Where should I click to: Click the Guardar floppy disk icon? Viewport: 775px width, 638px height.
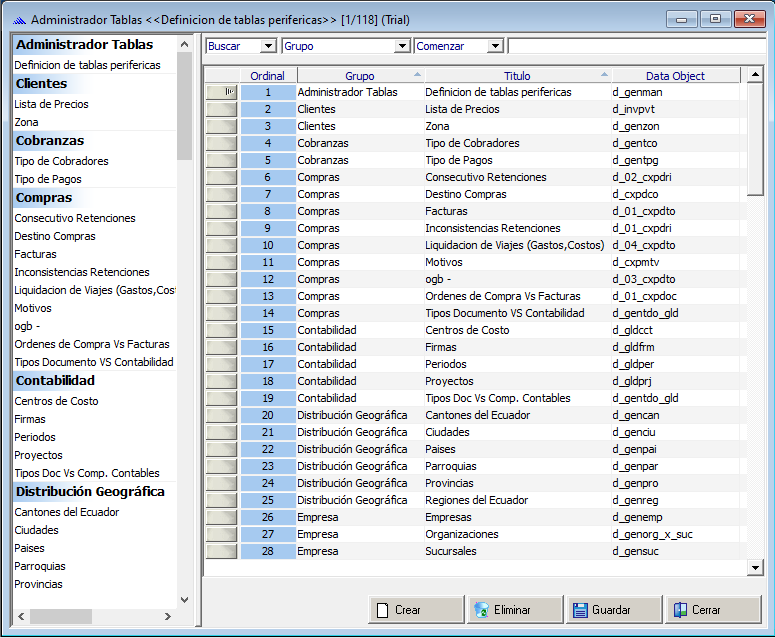(x=580, y=609)
